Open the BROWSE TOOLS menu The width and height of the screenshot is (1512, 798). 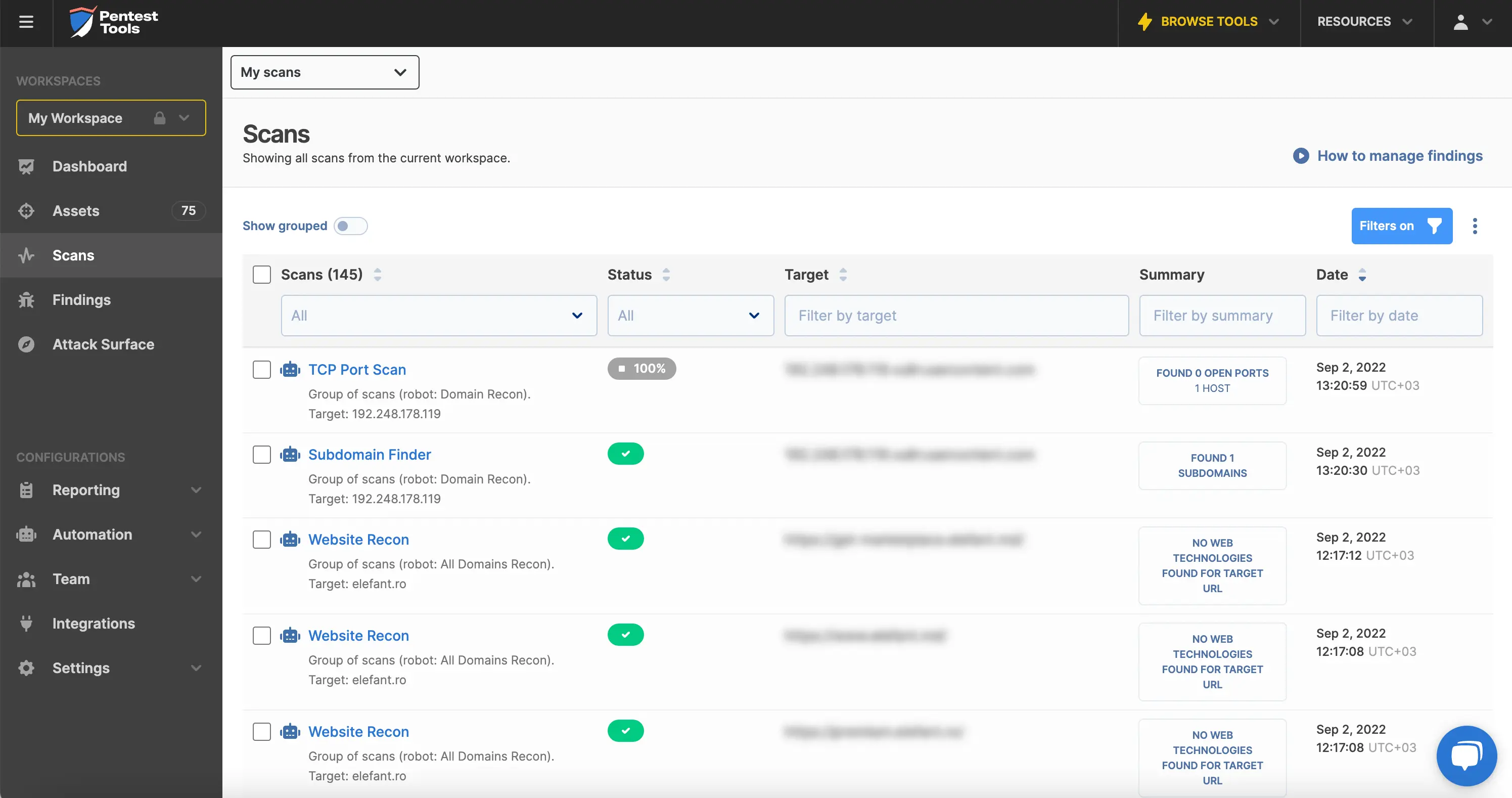[x=1211, y=22]
